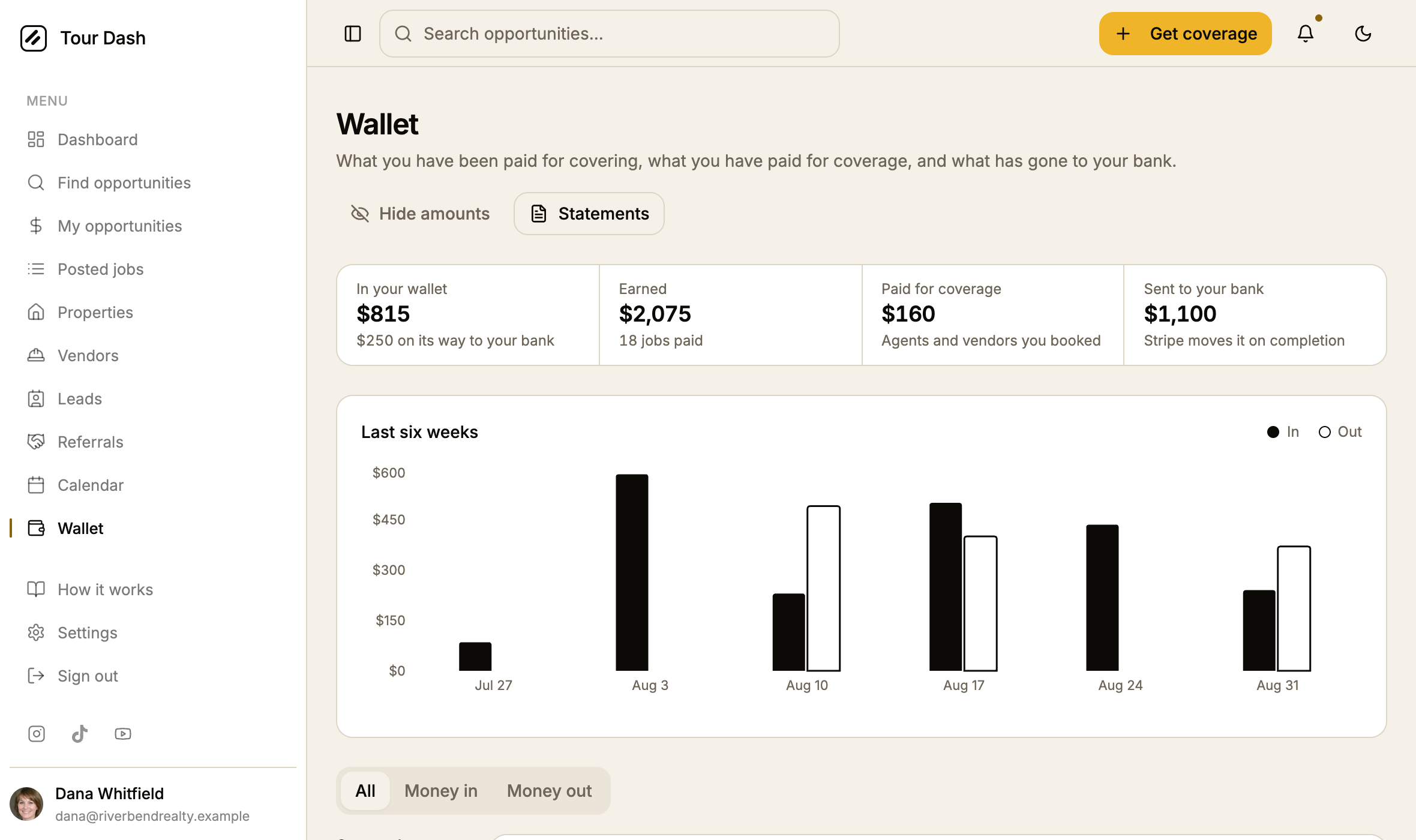Open Settings in sidebar

pyautogui.click(x=153, y=632)
